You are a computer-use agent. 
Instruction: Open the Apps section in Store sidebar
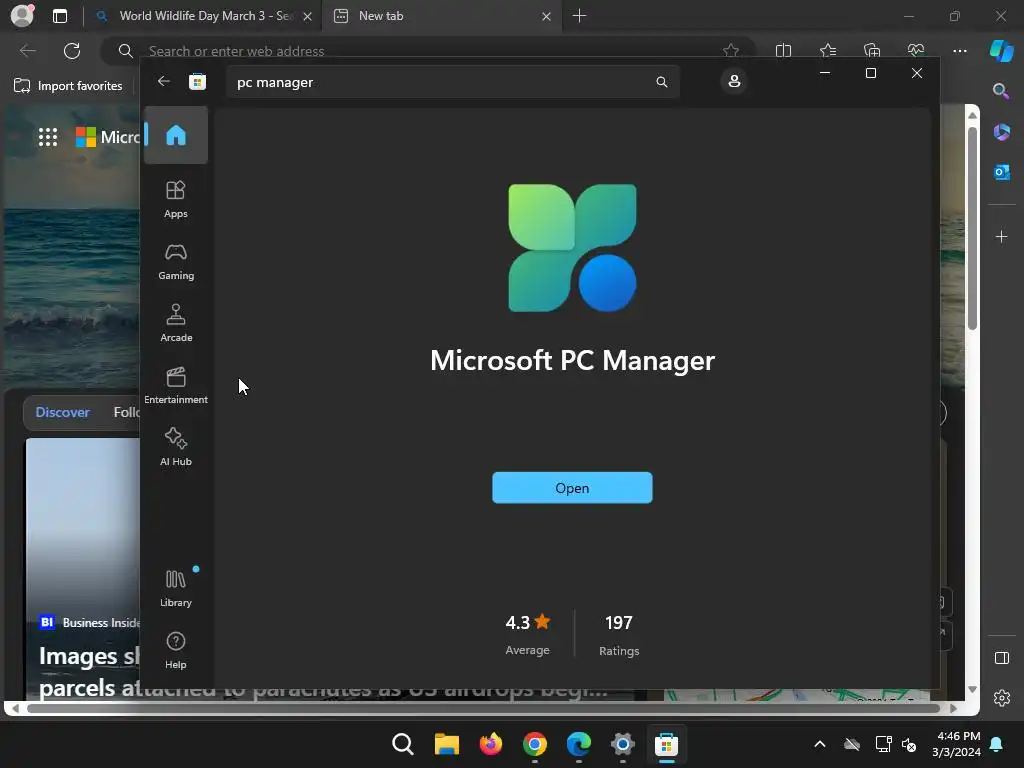[x=176, y=199]
